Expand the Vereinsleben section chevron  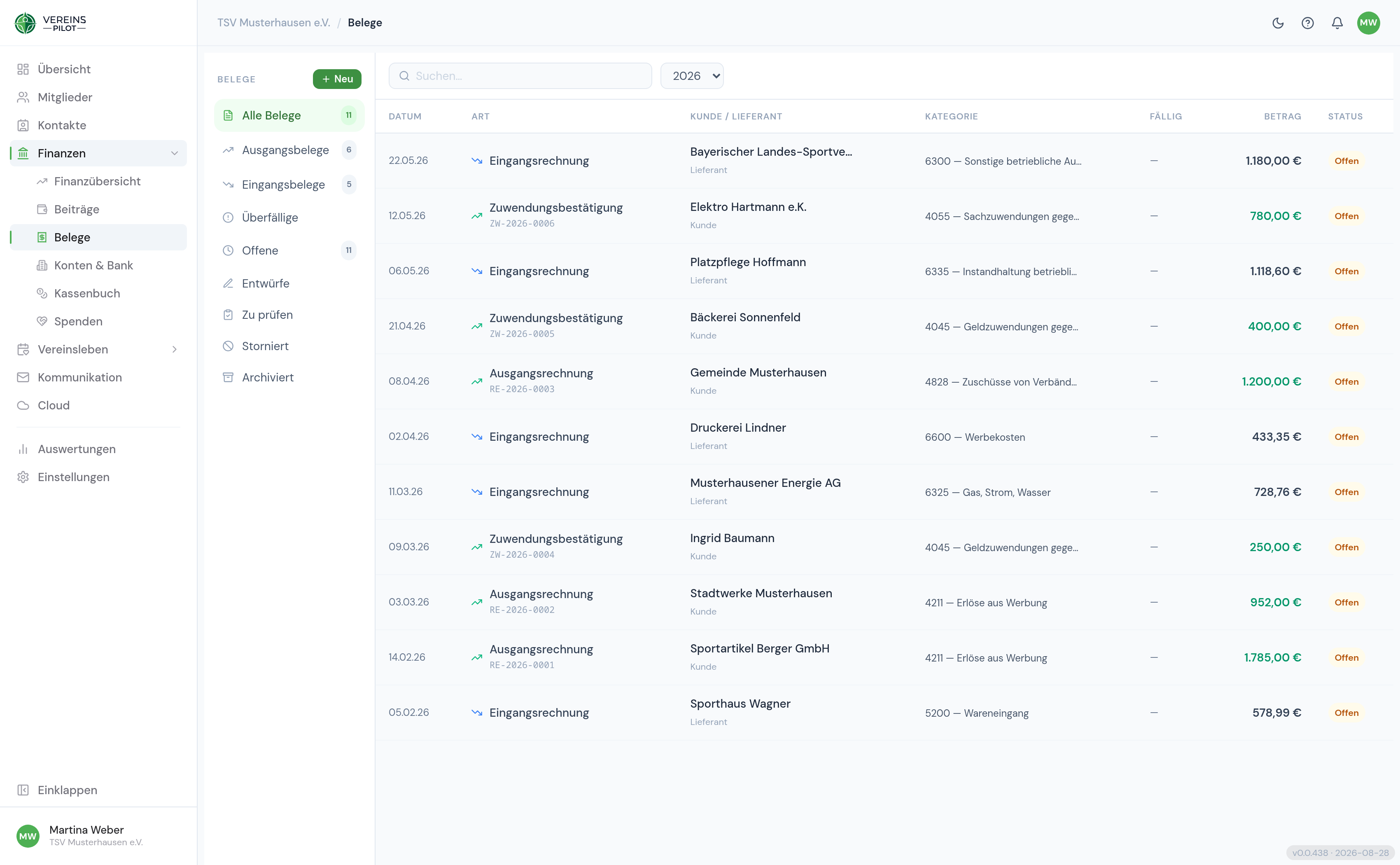(175, 350)
